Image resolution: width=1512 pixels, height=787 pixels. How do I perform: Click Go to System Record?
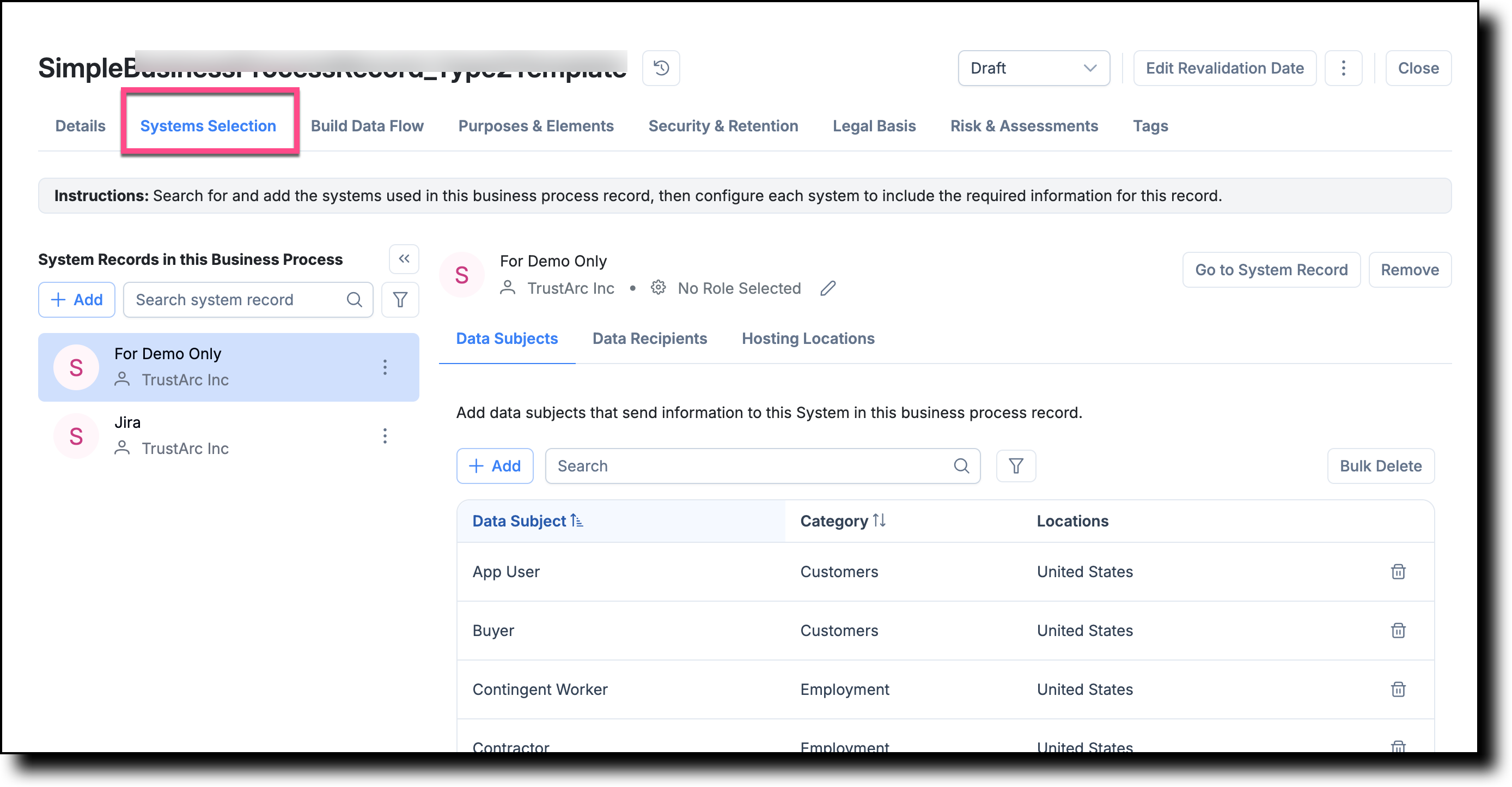click(1271, 270)
